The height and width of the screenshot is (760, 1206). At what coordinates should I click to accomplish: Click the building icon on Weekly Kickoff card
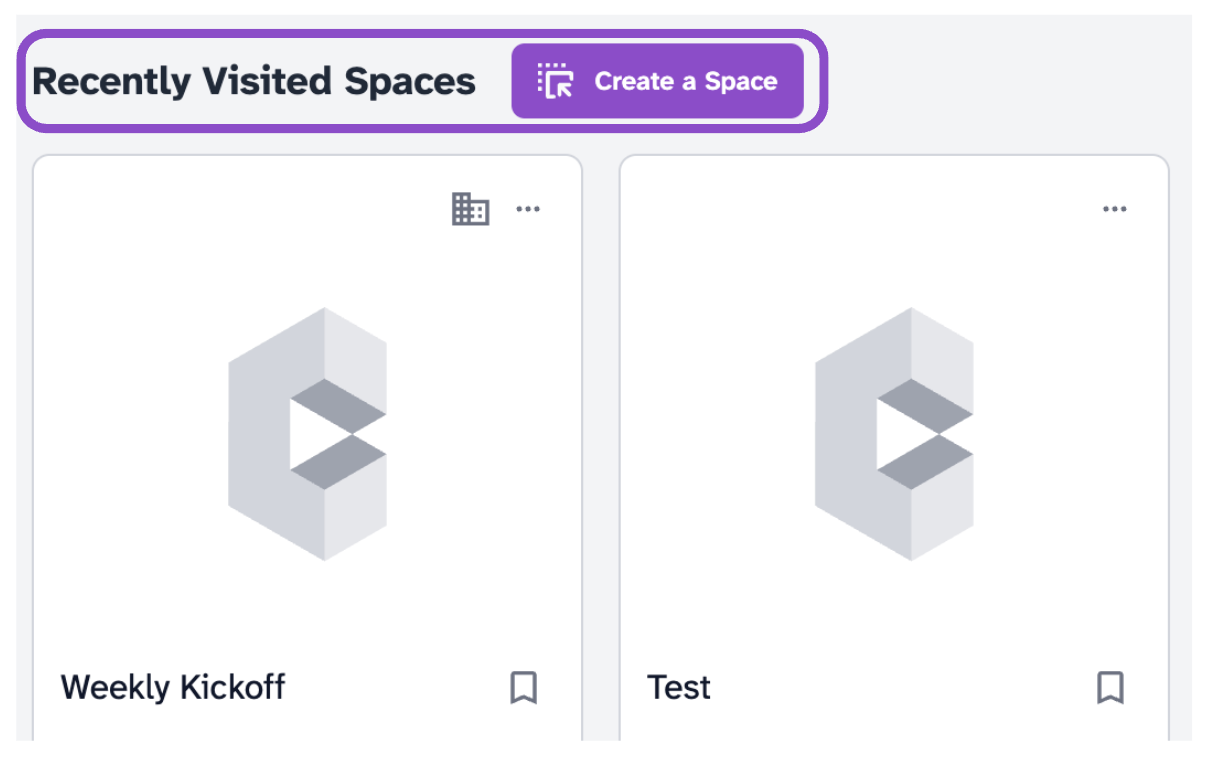pos(470,209)
